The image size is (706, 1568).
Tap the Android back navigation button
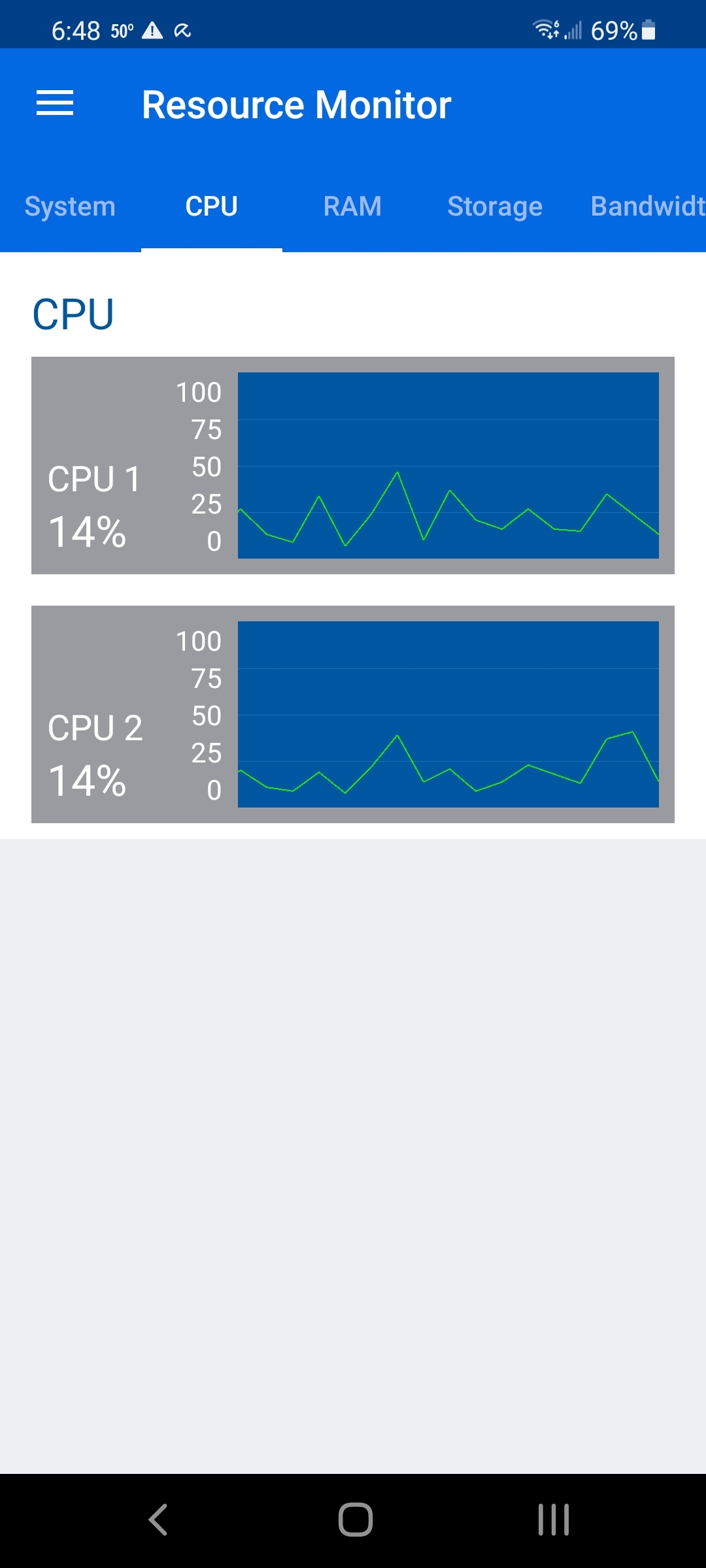pyautogui.click(x=158, y=1519)
